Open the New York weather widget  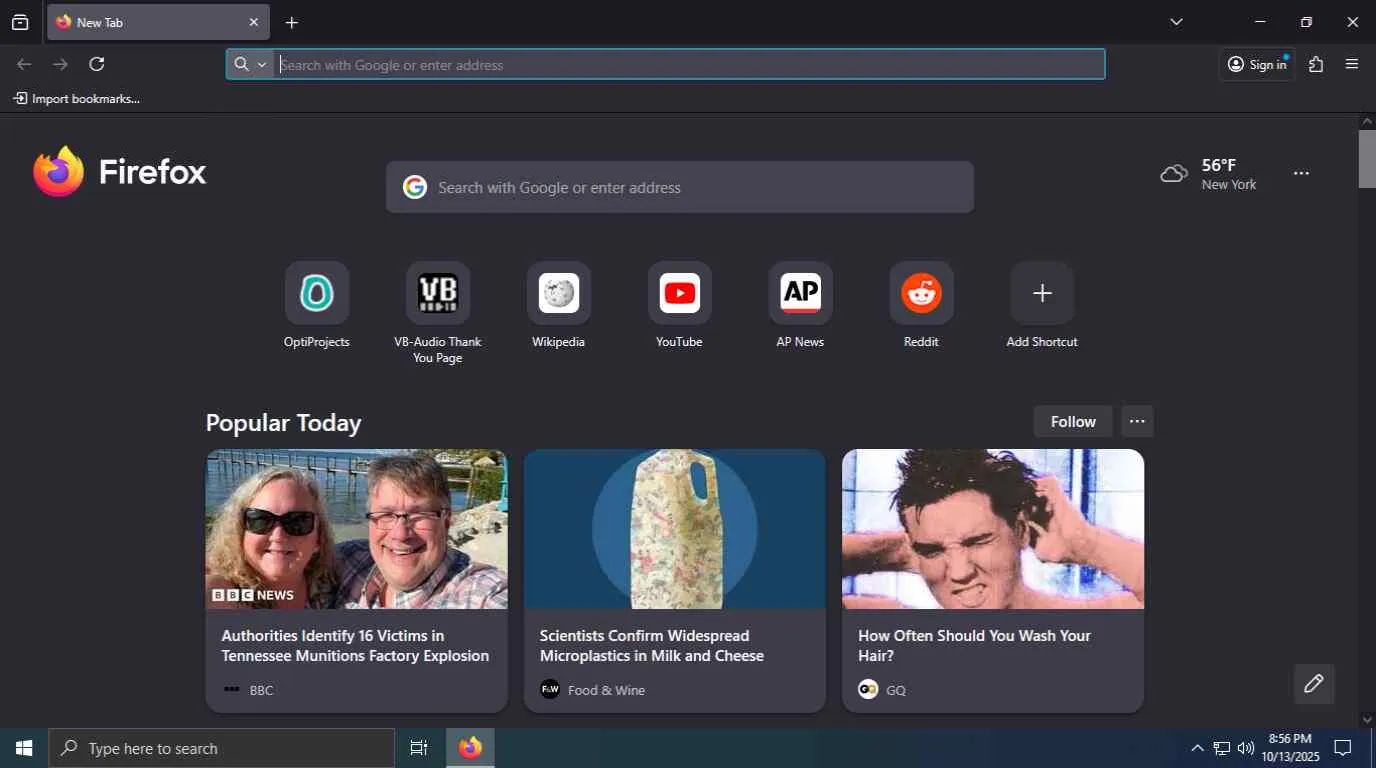(1208, 174)
